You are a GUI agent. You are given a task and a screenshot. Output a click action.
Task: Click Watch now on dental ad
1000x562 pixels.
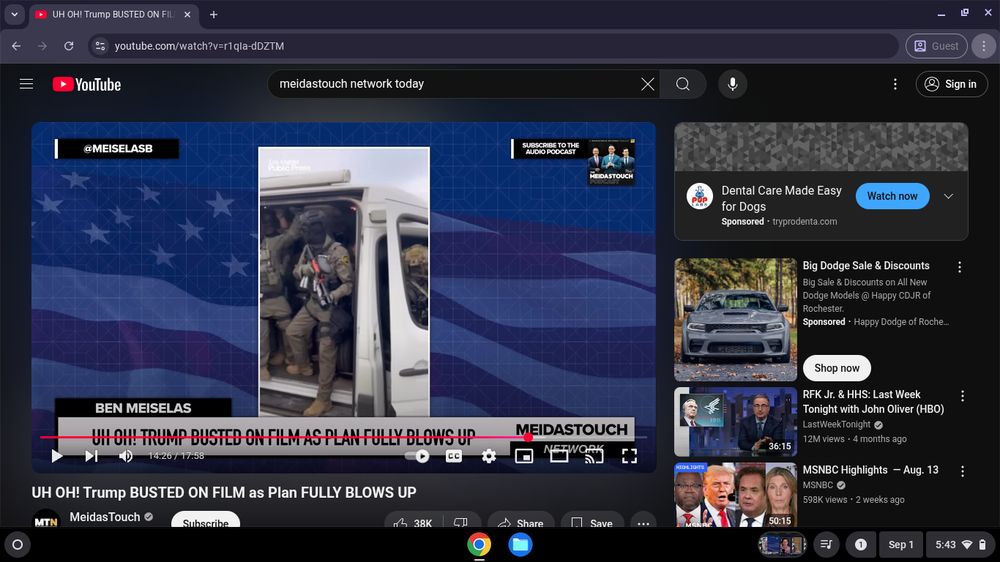point(892,196)
